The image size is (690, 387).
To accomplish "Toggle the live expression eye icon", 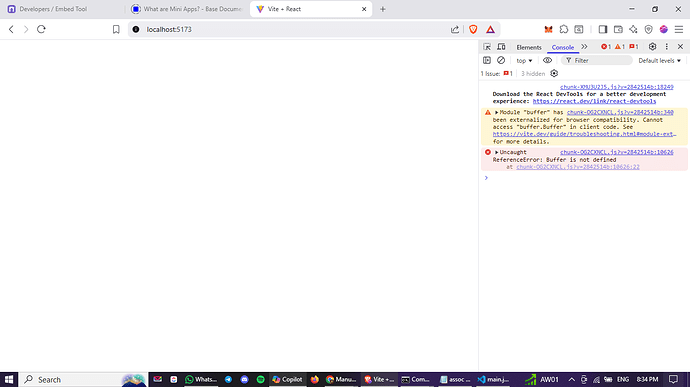I will pos(547,60).
